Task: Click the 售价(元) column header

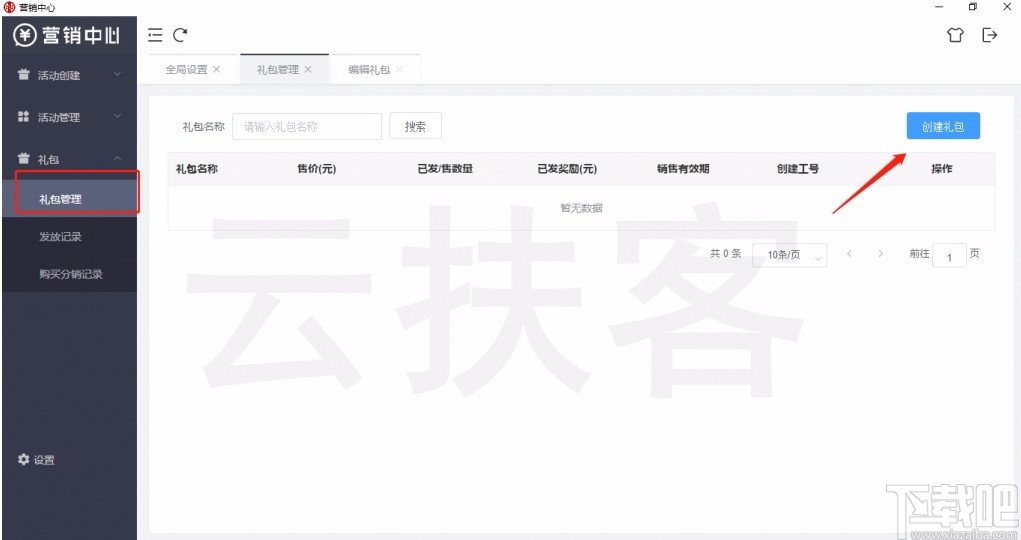Action: point(316,169)
